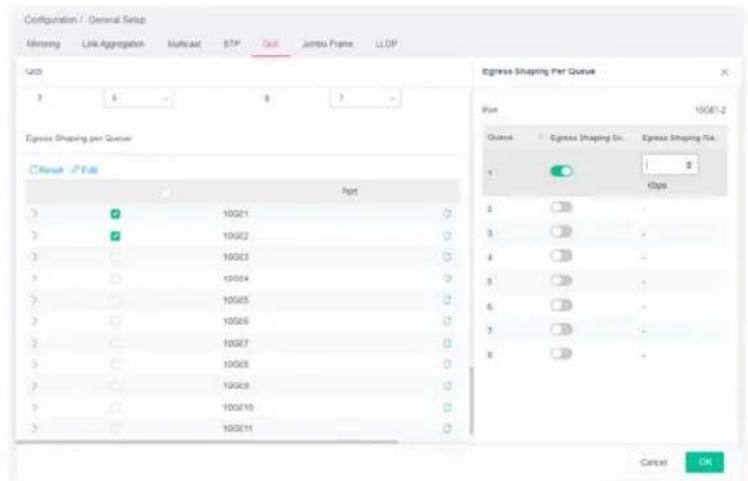Expand the 10GE8 port row

click(34, 365)
